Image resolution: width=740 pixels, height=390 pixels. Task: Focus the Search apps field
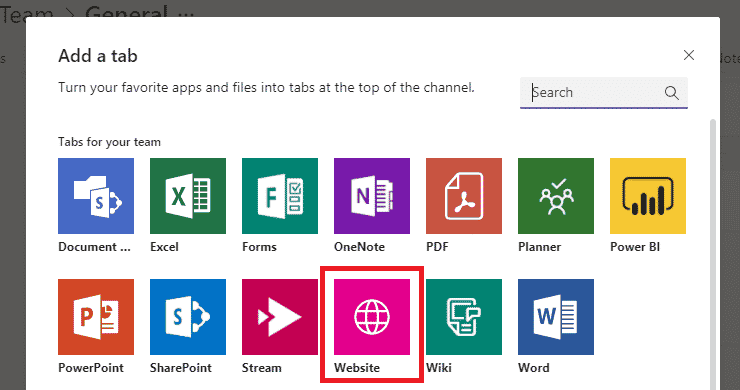[x=604, y=93]
